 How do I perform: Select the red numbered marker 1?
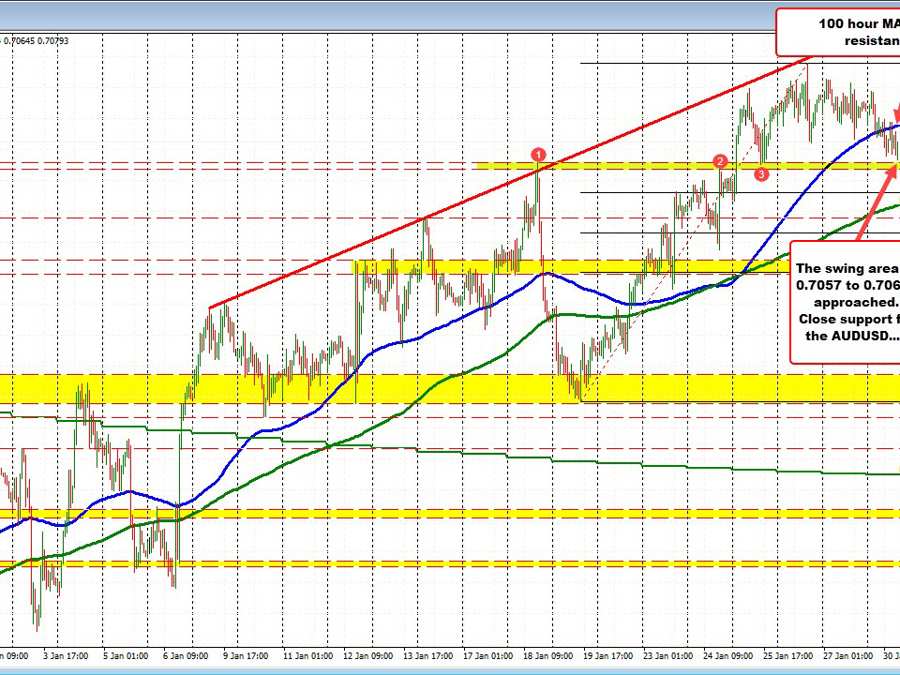[538, 153]
